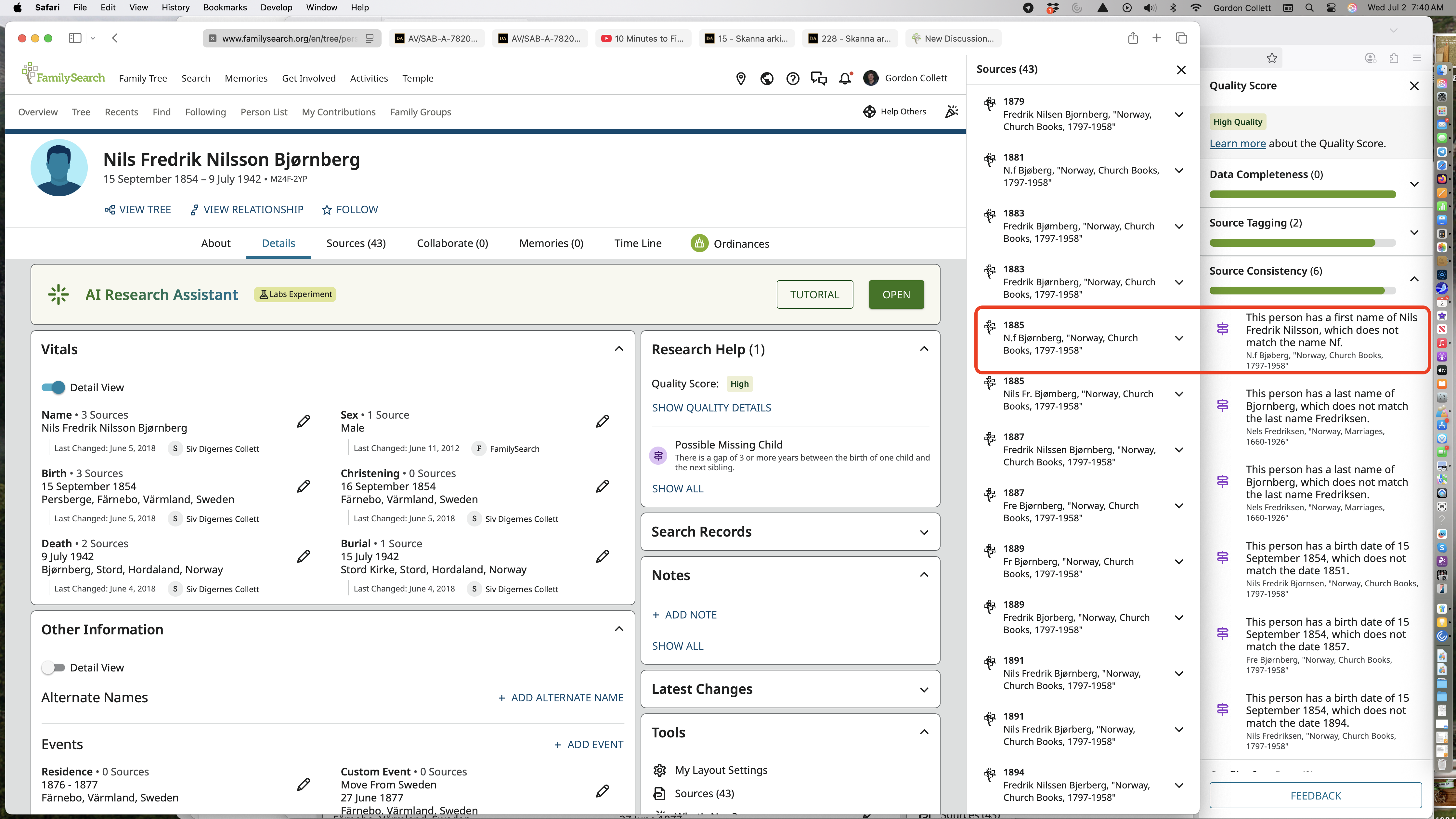Click the chat messages icon
The height and width of the screenshot is (819, 1456).
coord(818,79)
